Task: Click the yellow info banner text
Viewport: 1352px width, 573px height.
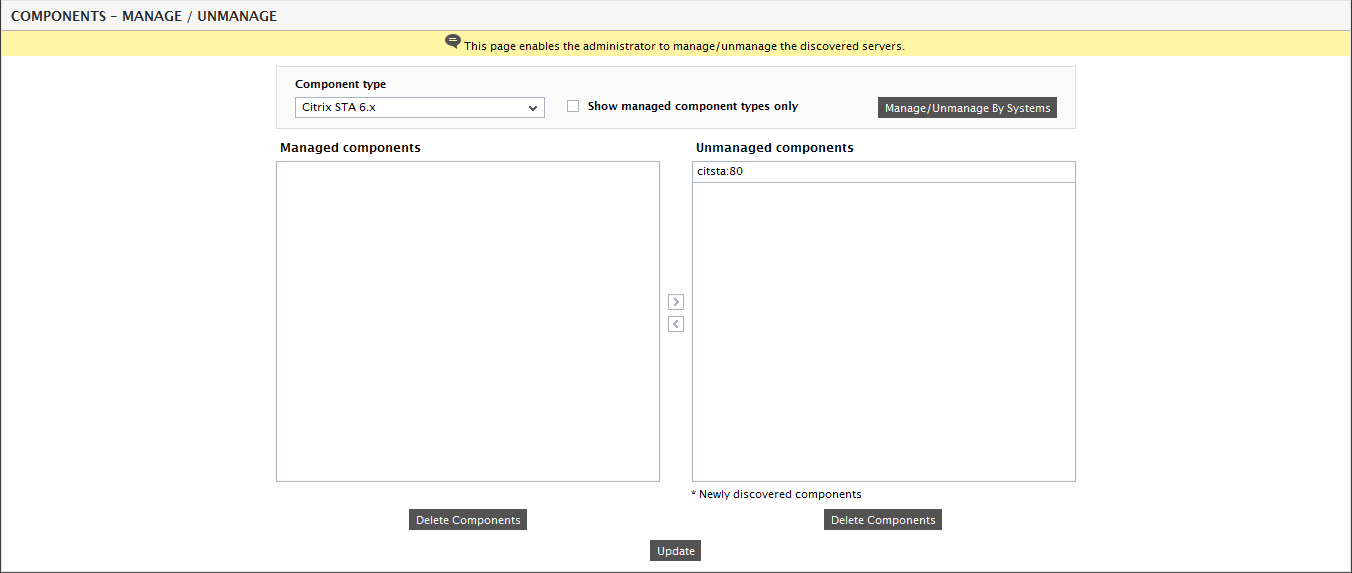Action: point(684,46)
